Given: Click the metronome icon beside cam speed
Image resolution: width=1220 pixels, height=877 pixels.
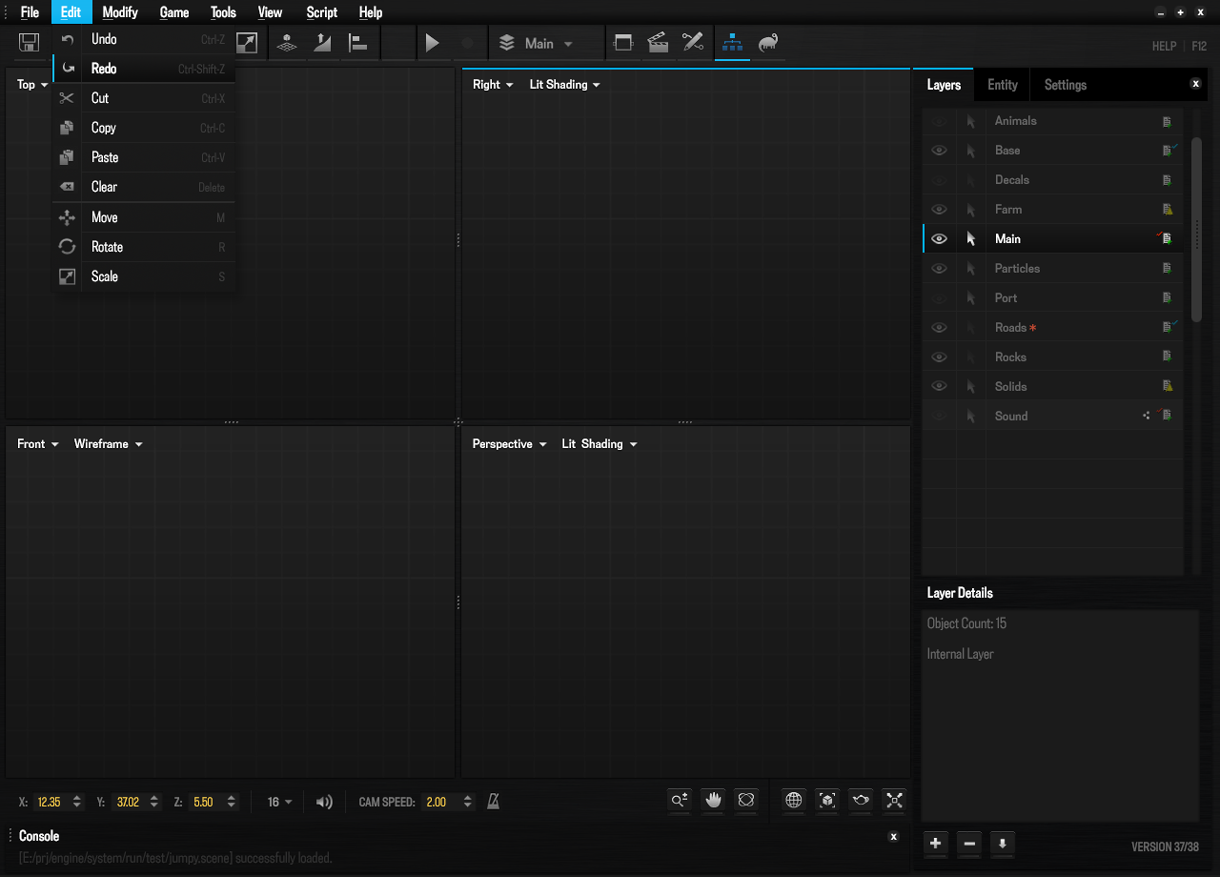Looking at the screenshot, I should coord(493,802).
